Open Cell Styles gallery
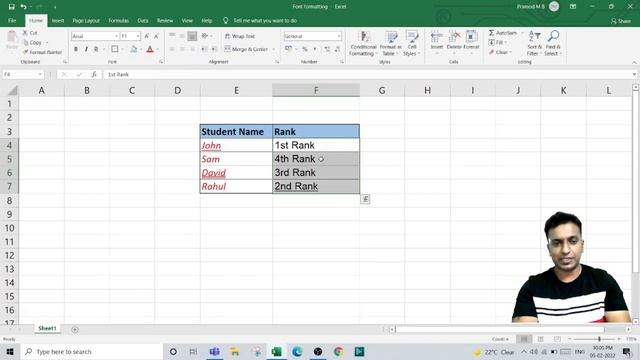 411,43
